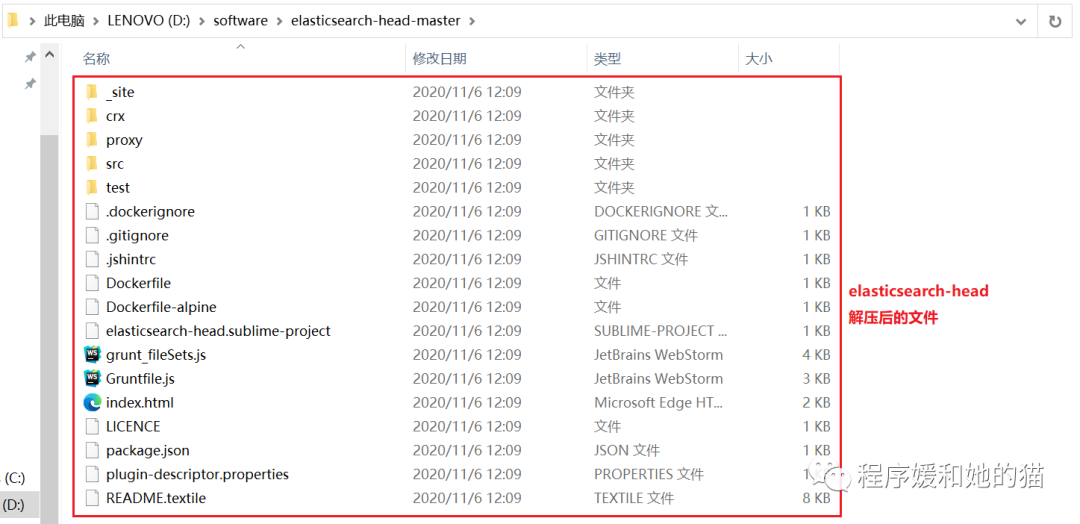Select (C:) drive in navigation pane
This screenshot has width=1080, height=524.
click(15, 478)
